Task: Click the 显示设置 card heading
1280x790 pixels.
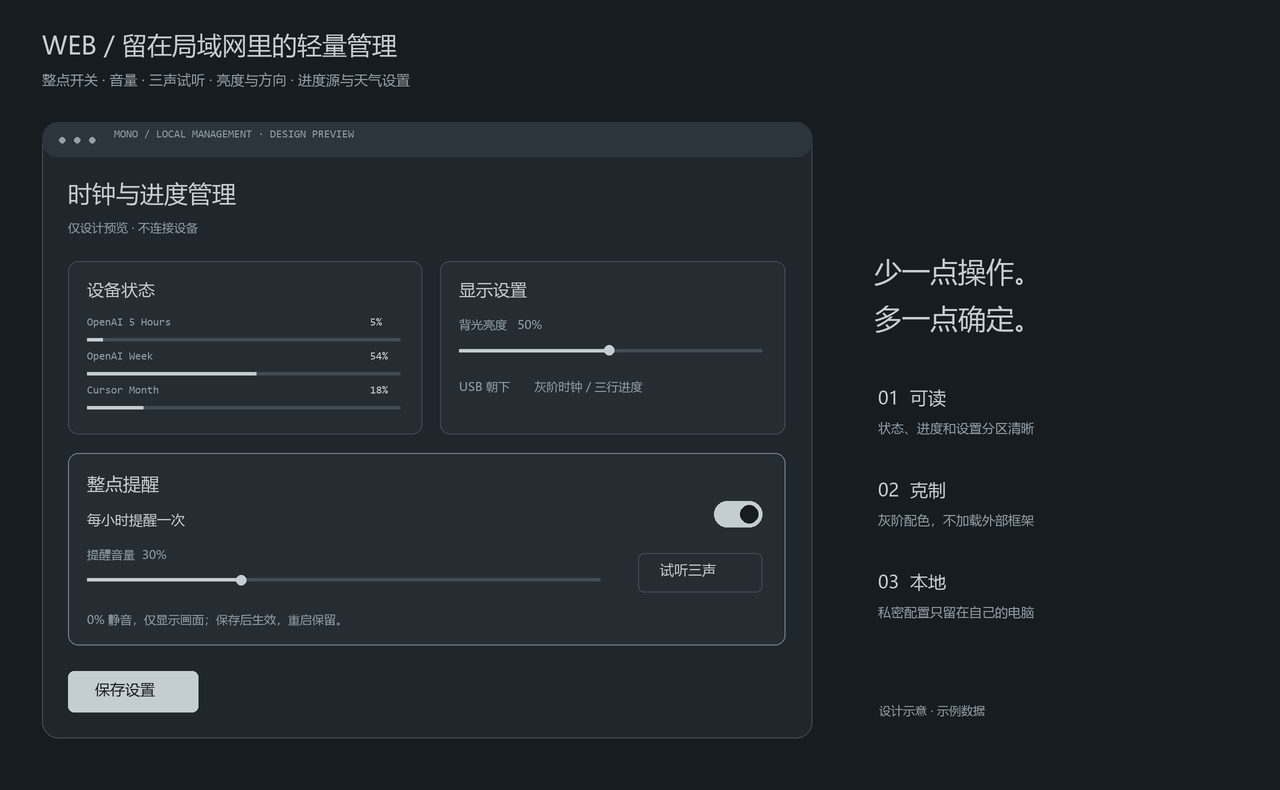Action: (493, 290)
